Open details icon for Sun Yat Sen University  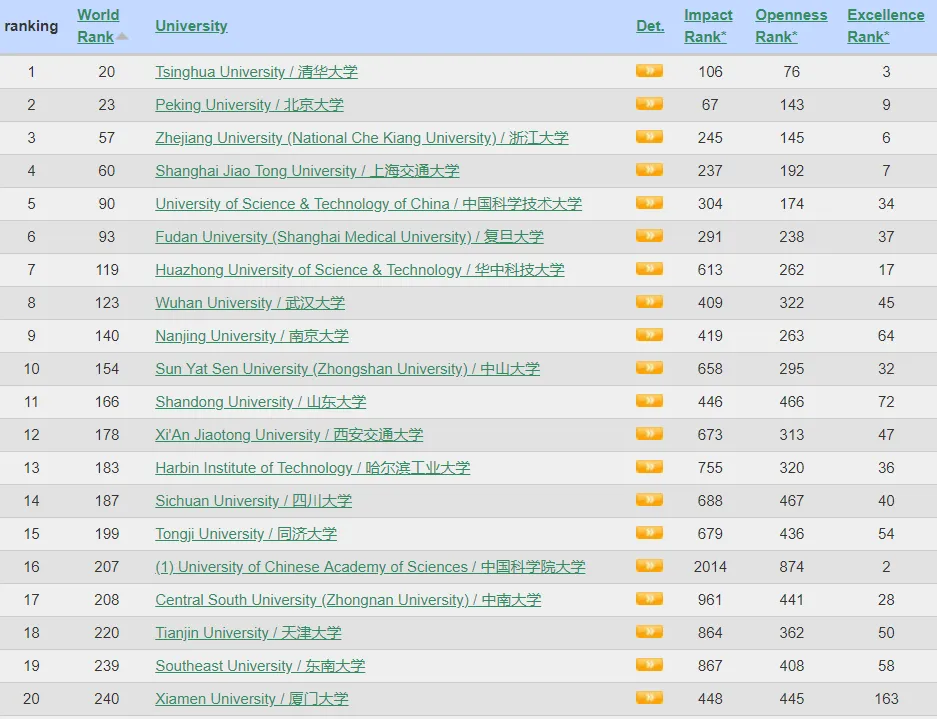(x=649, y=368)
